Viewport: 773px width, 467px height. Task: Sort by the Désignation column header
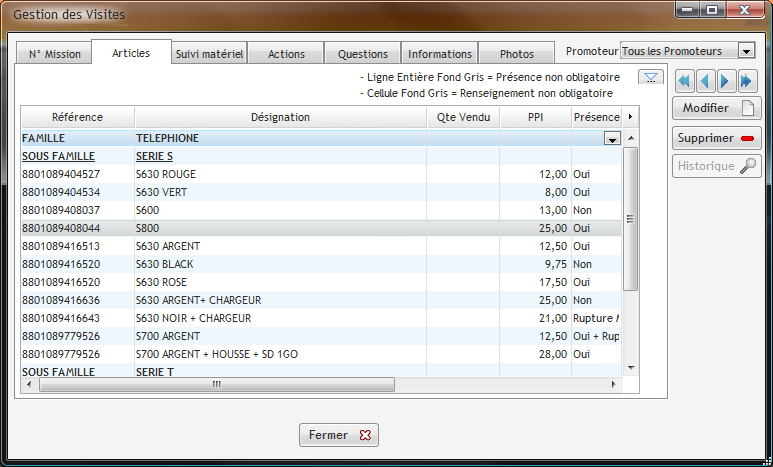coord(280,117)
